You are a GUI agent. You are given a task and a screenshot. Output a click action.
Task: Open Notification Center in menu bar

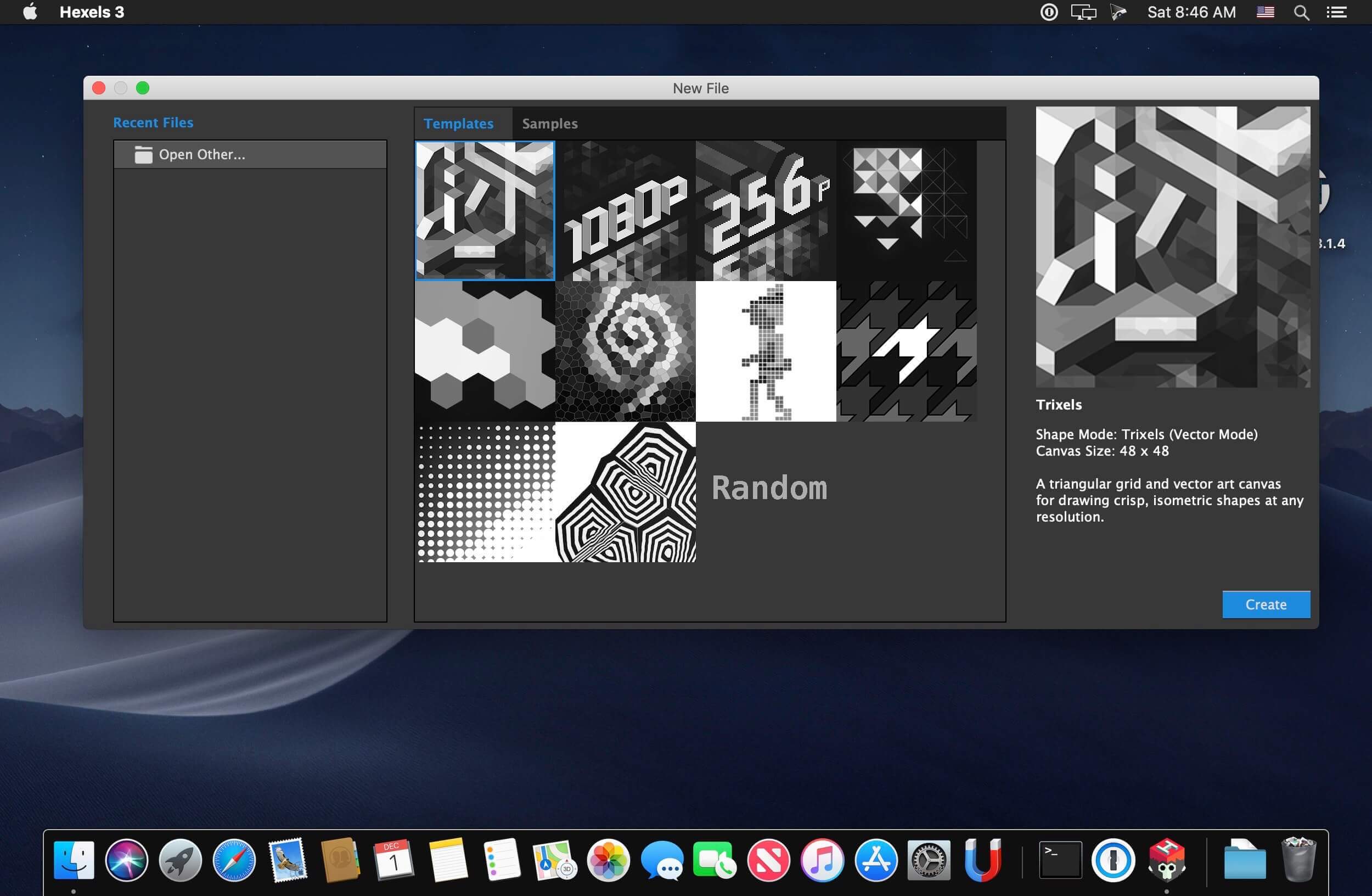(x=1336, y=12)
